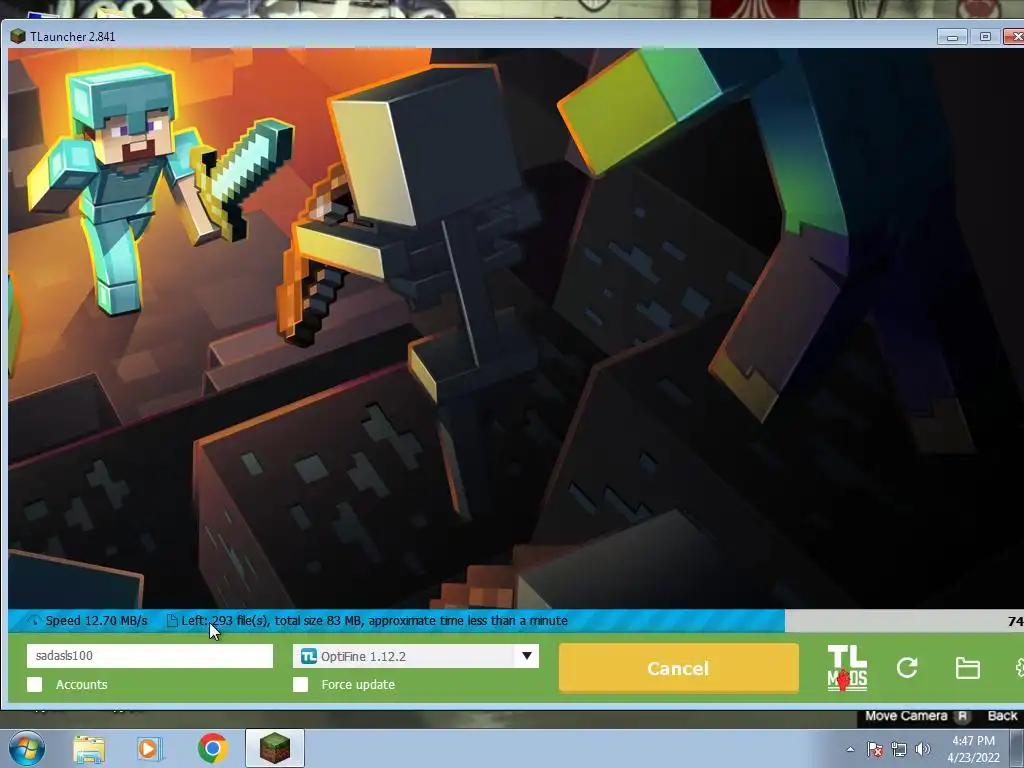Click the network tray icon
The image size is (1024, 768).
[899, 749]
